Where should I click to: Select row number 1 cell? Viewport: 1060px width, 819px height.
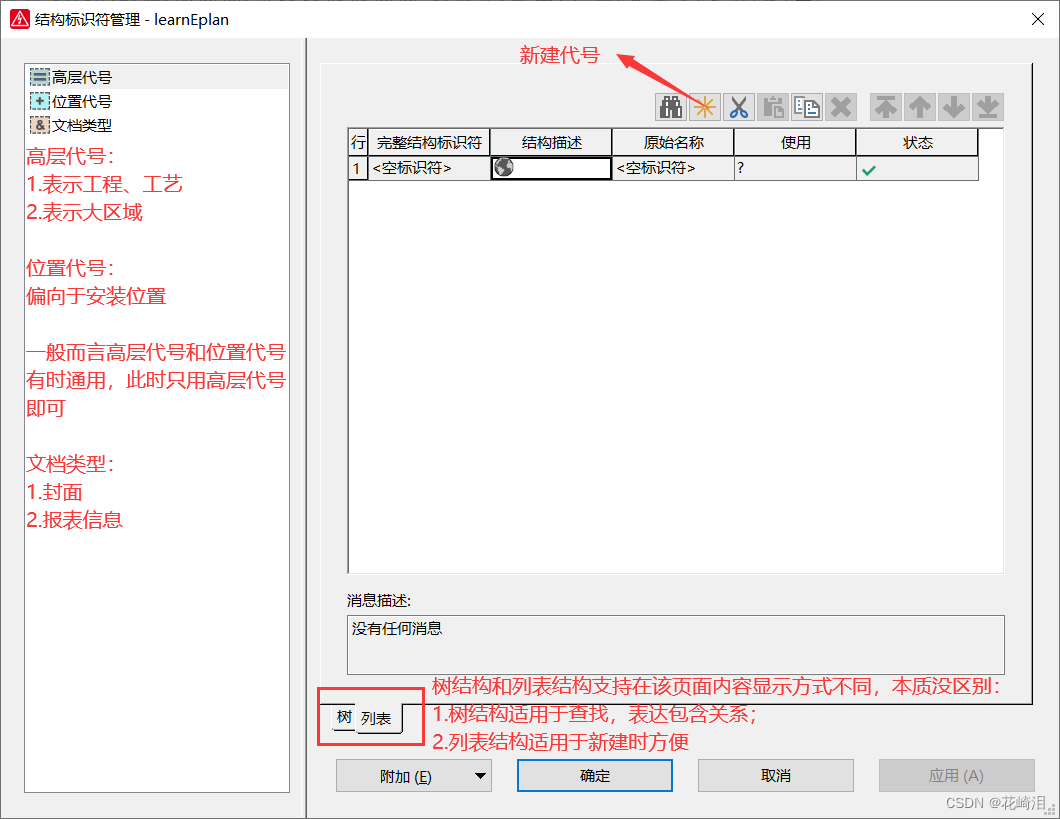tap(358, 168)
